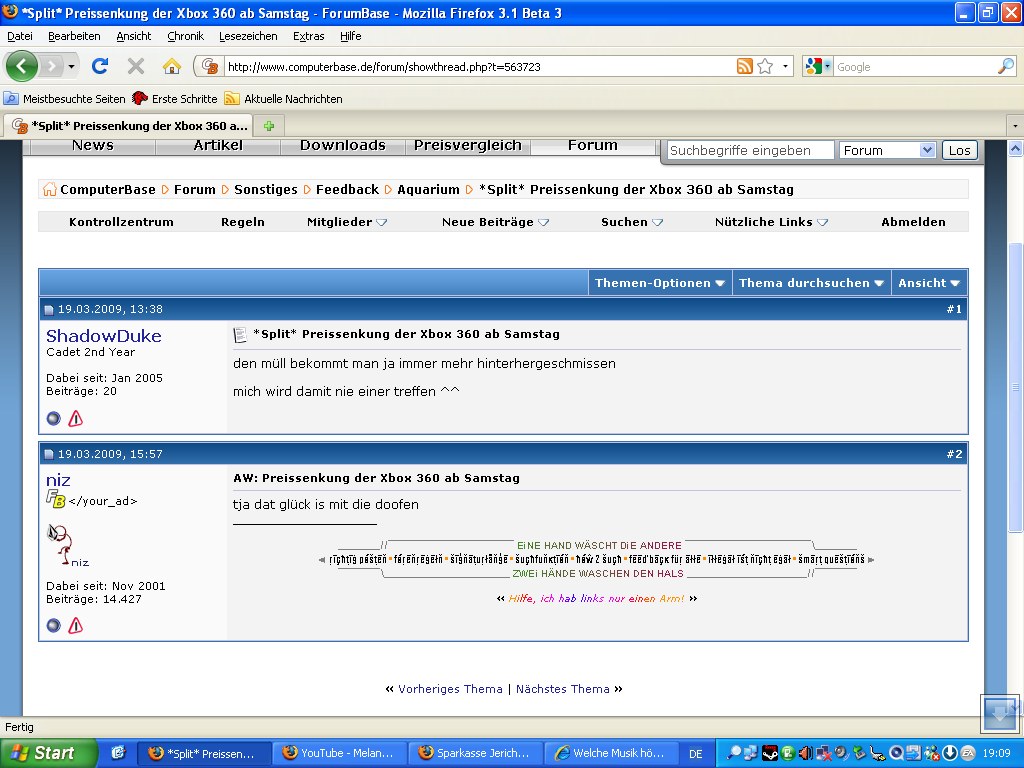The image size is (1024, 768).
Task: Click the scroll-down arrow overlay button
Action: pos(999,714)
